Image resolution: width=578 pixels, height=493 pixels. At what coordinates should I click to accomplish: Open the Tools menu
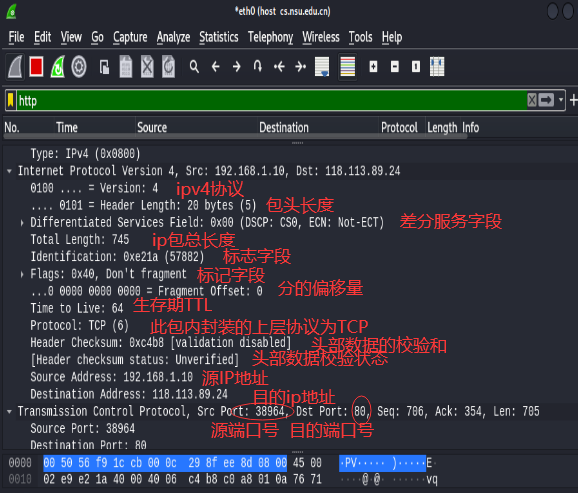click(361, 37)
